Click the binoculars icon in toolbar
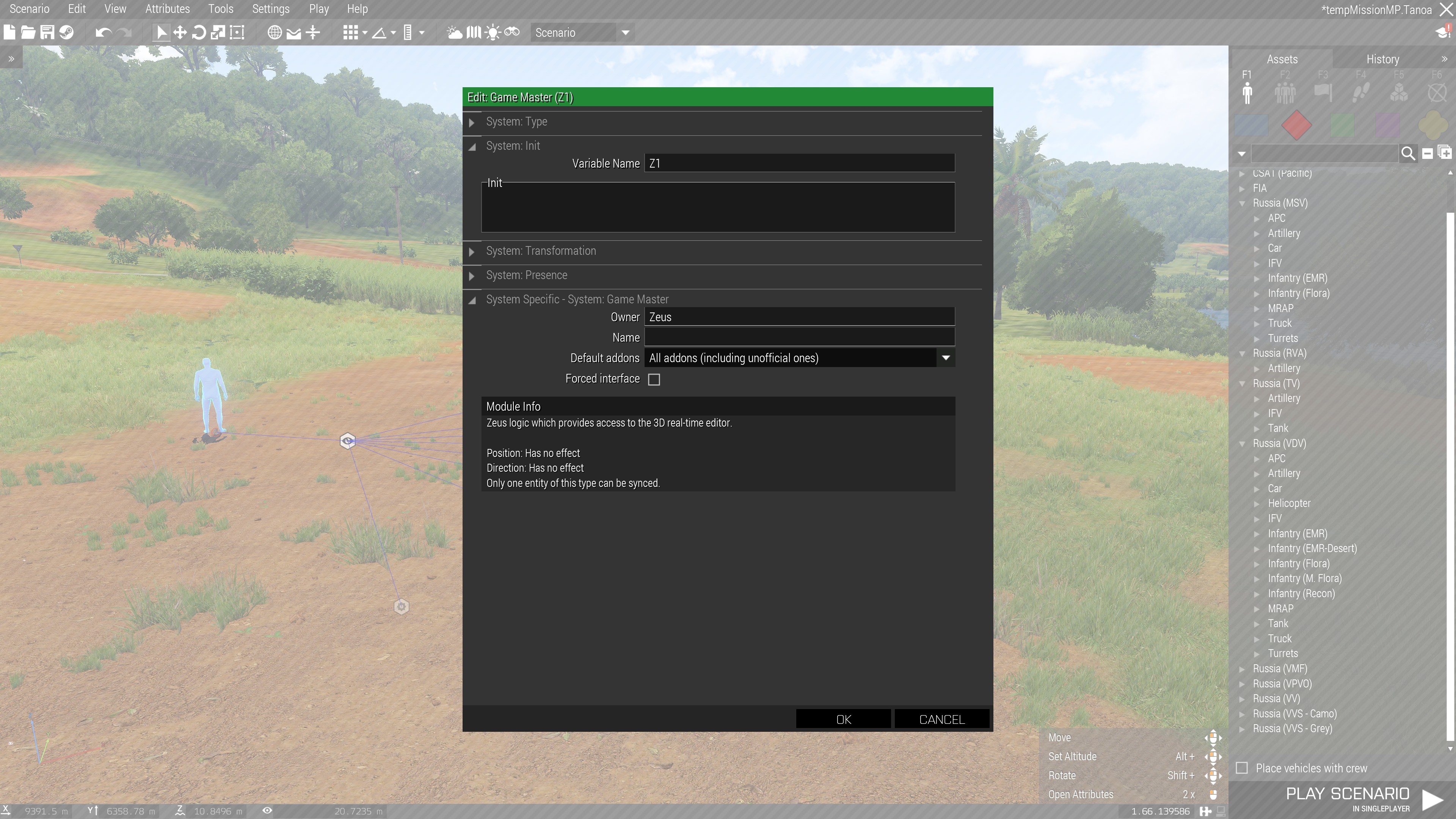Screen dimensions: 1456x819 click(512, 32)
